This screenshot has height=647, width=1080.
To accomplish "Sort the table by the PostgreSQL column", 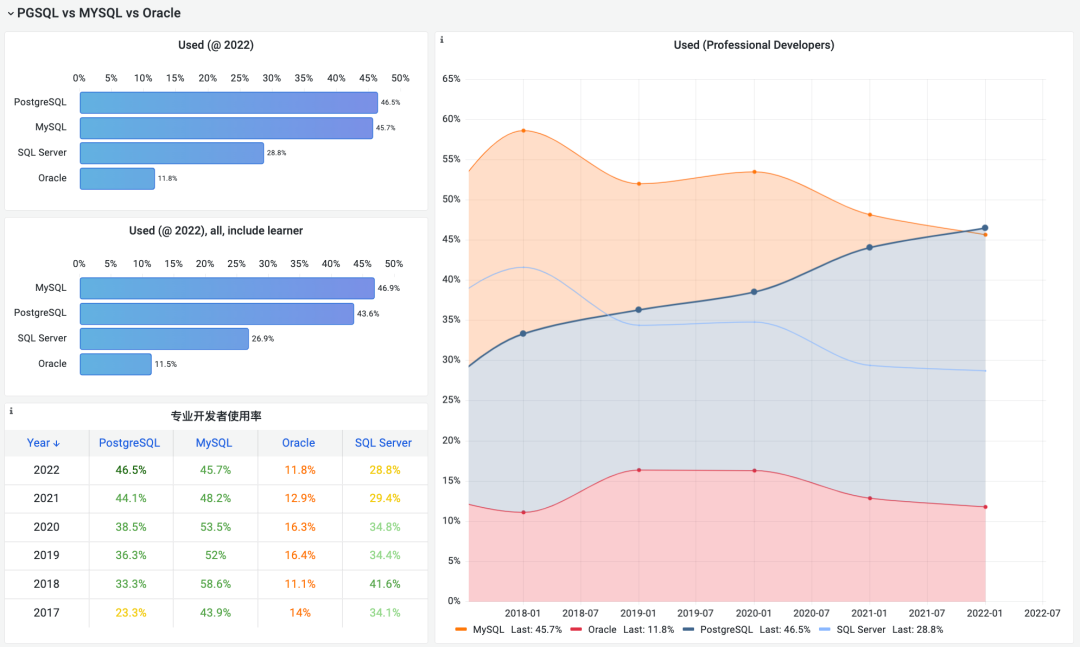I will tap(129, 443).
